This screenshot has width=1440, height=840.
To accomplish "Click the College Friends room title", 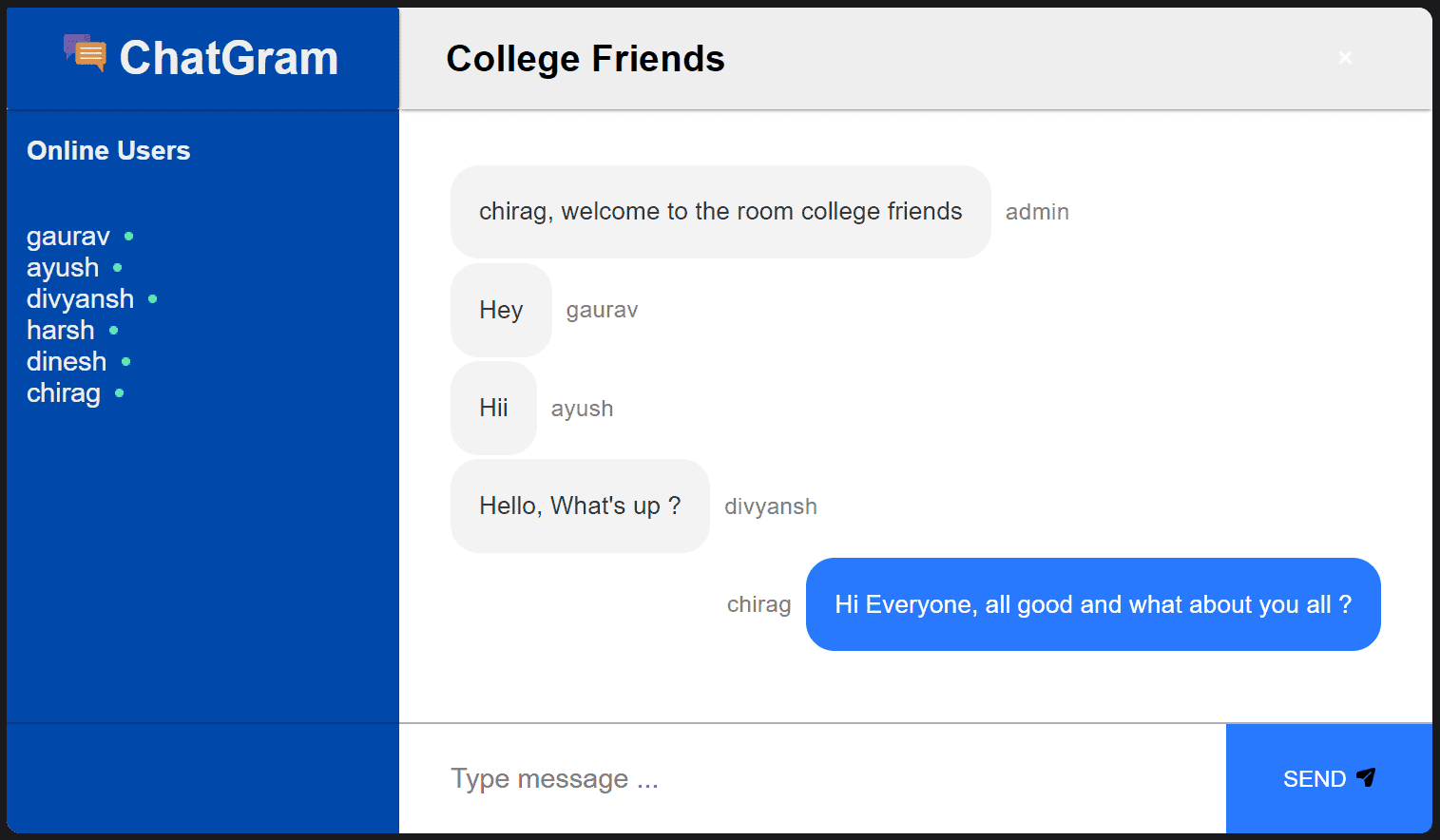I will [585, 59].
